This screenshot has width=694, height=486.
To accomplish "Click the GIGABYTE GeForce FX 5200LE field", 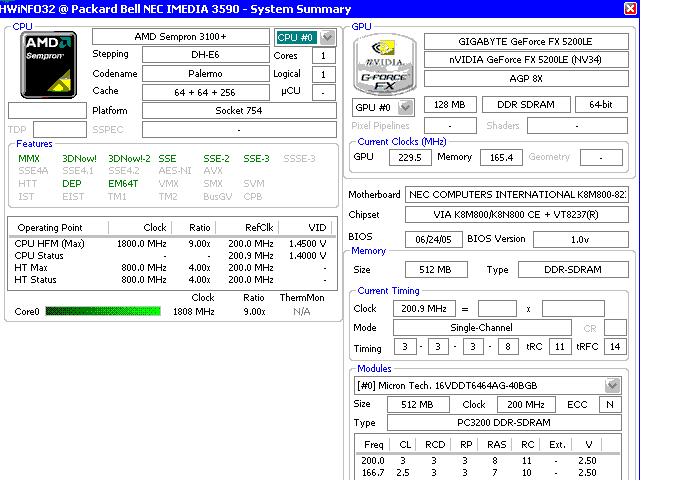I will point(526,42).
